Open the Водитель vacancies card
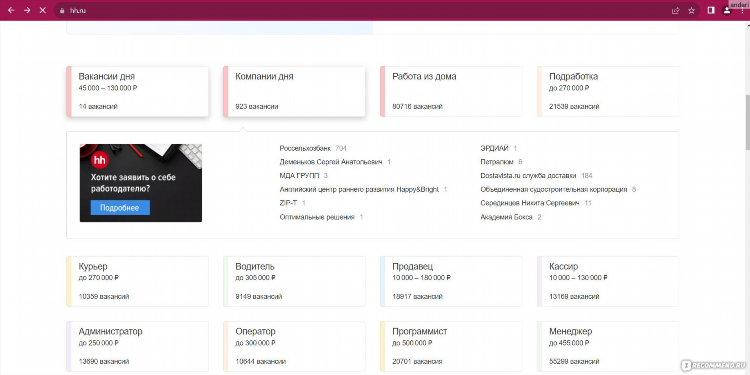 [x=294, y=281]
